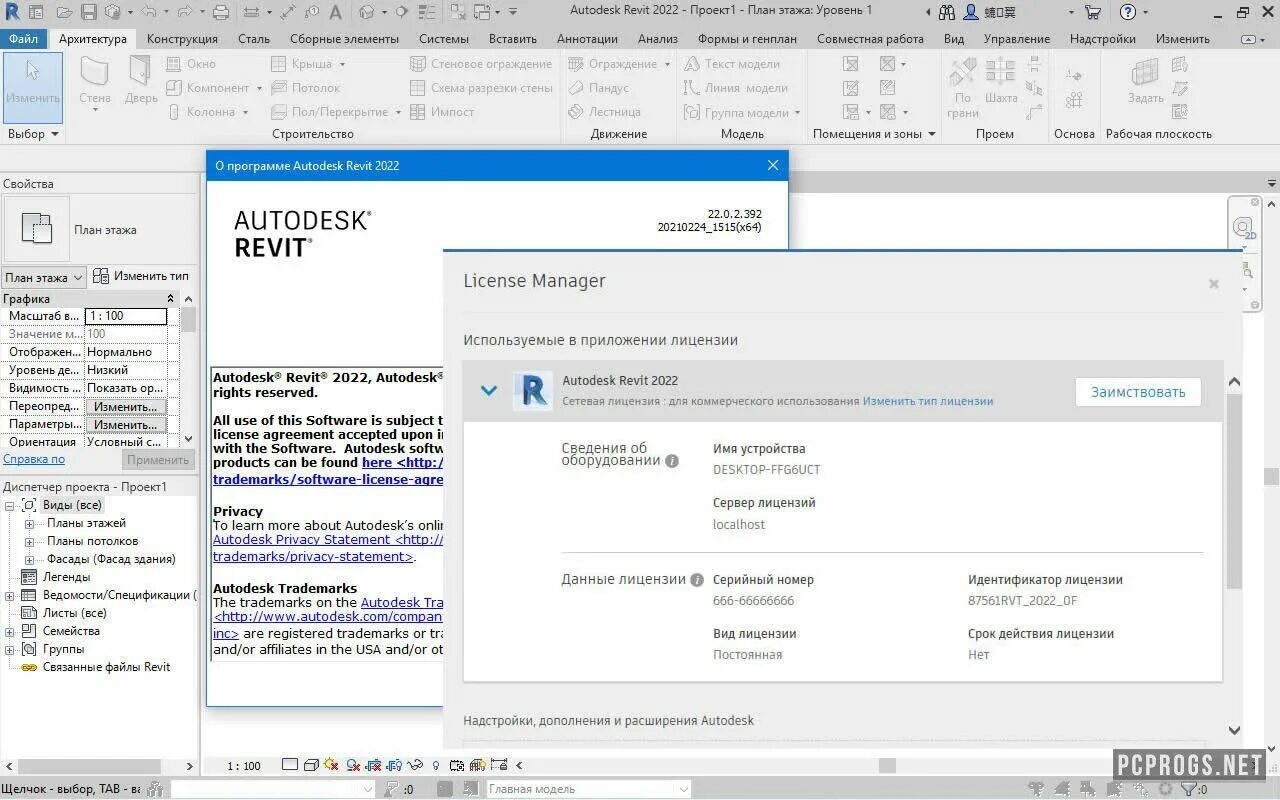Save project using the floppy disk icon
Screen dimensions: 1280x800
point(89,12)
